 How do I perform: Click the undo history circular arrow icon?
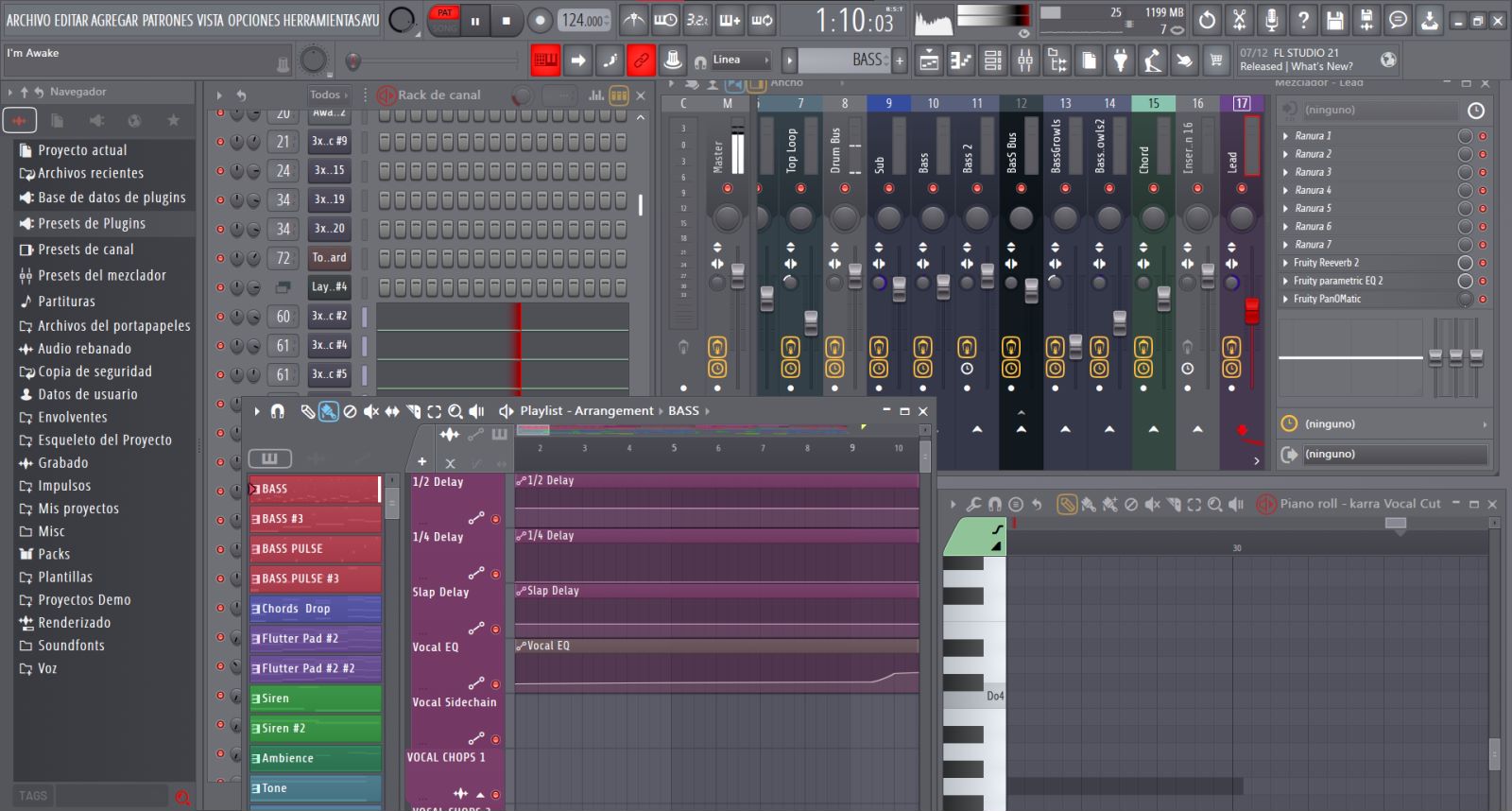click(x=1207, y=20)
